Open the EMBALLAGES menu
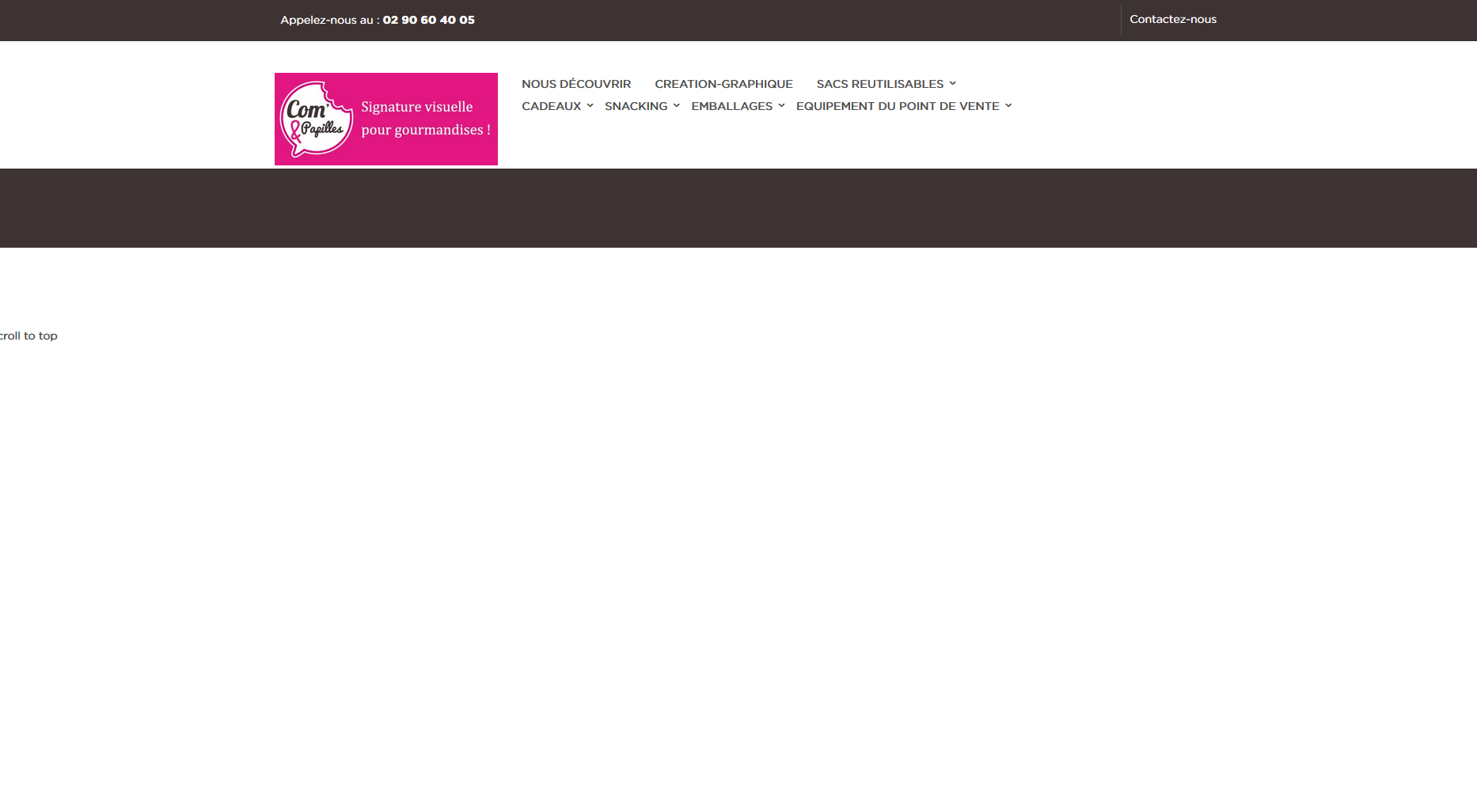The image size is (1477, 812). (731, 106)
